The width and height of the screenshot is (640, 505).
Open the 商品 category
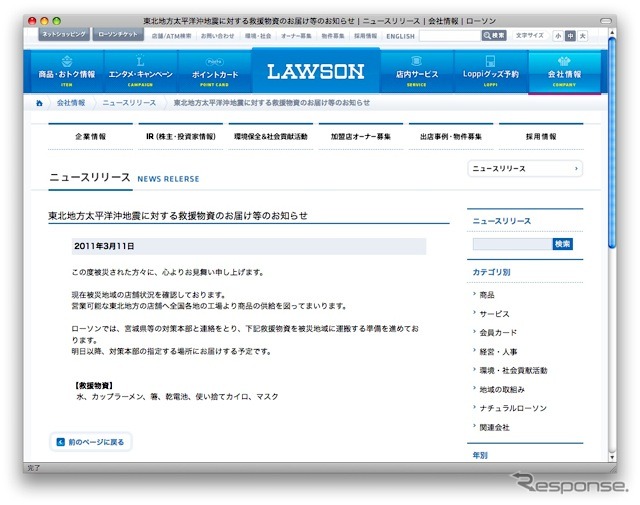(x=487, y=295)
